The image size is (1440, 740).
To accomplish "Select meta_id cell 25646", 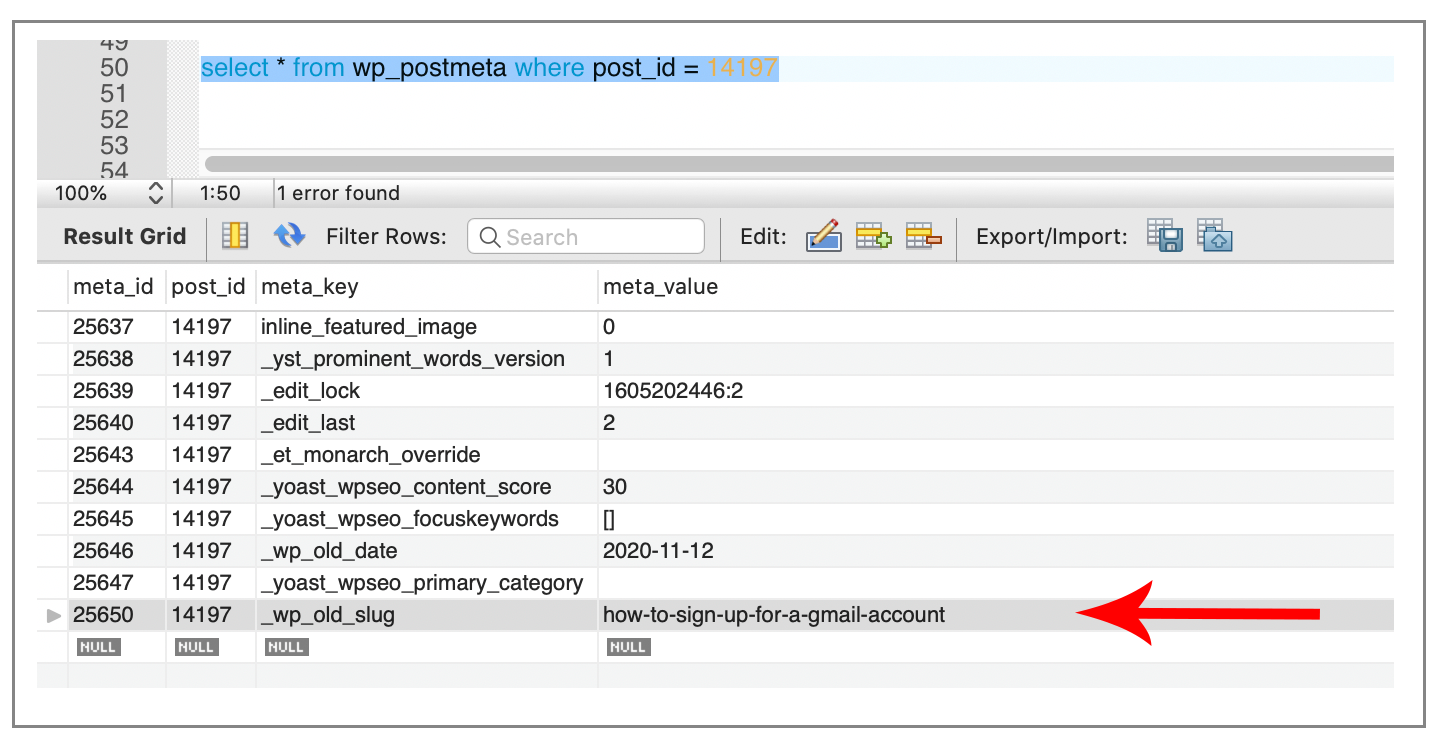I will click(x=116, y=551).
